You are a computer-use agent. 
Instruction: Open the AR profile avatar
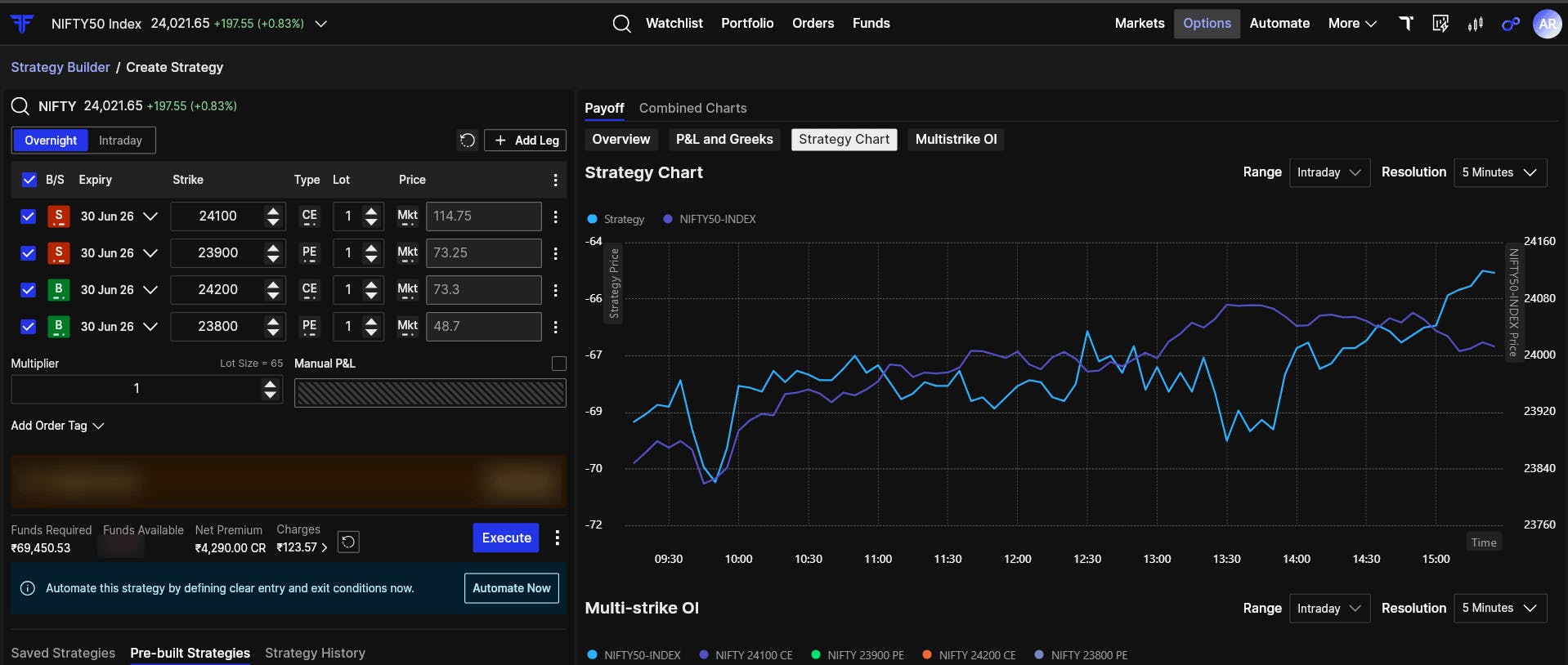coord(1547,24)
